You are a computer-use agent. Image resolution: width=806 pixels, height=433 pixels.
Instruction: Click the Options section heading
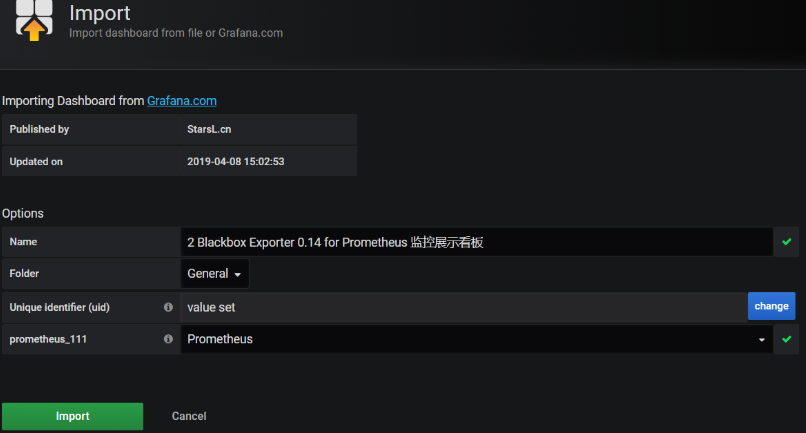tap(23, 213)
